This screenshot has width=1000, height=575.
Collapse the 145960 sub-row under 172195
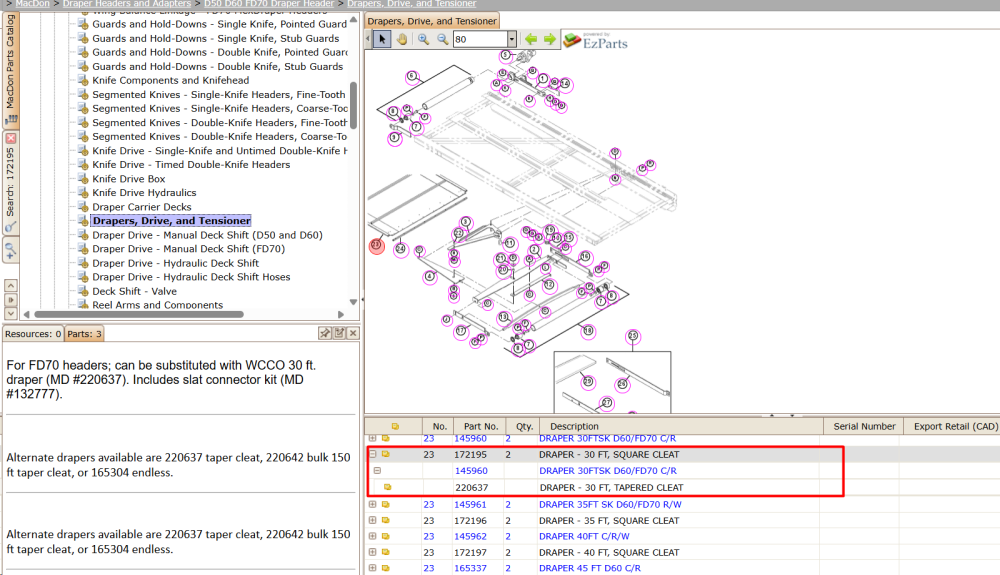tap(378, 470)
